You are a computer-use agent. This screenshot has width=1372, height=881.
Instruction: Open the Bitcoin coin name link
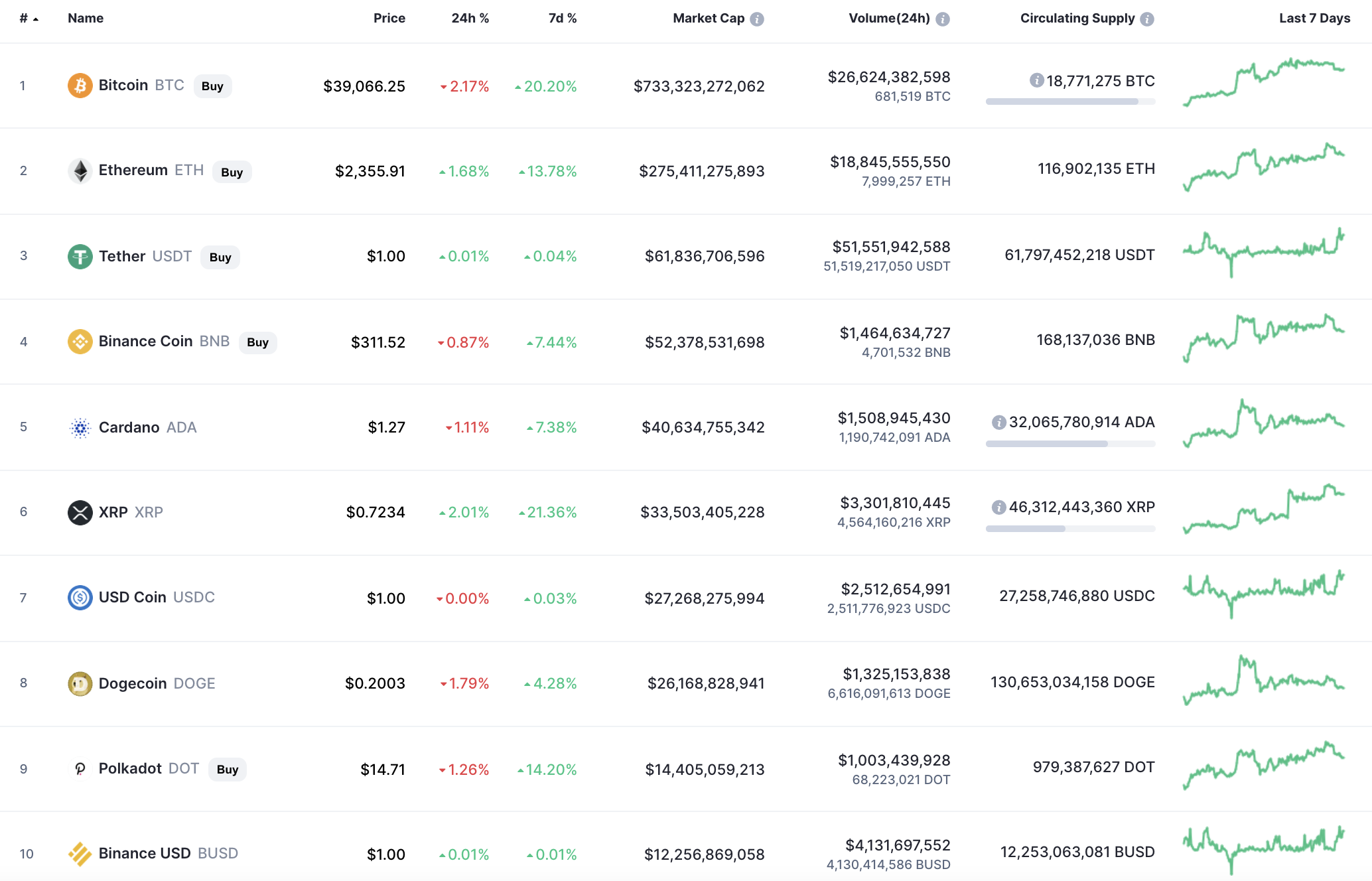(123, 85)
